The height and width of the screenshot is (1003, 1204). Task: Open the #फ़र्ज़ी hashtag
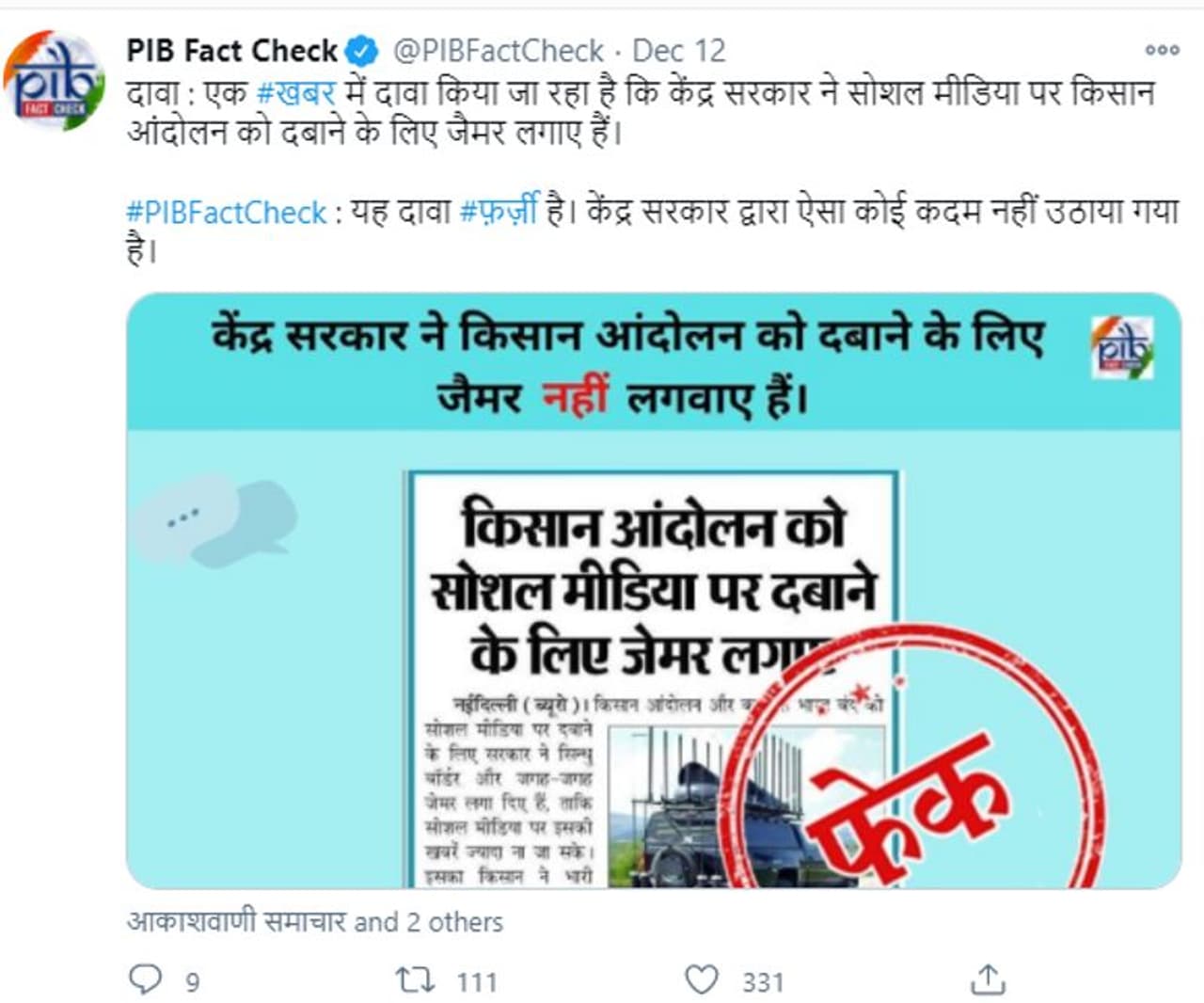click(499, 211)
